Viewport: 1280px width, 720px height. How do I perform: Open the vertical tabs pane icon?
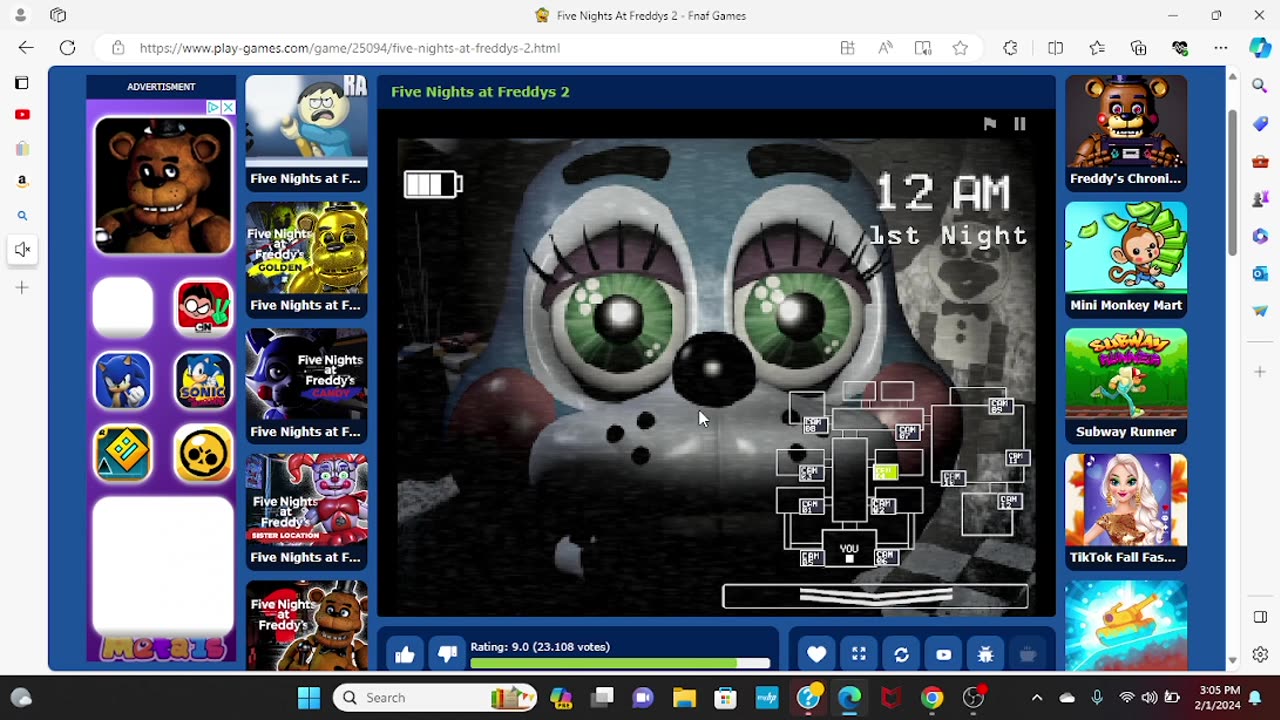click(22, 83)
